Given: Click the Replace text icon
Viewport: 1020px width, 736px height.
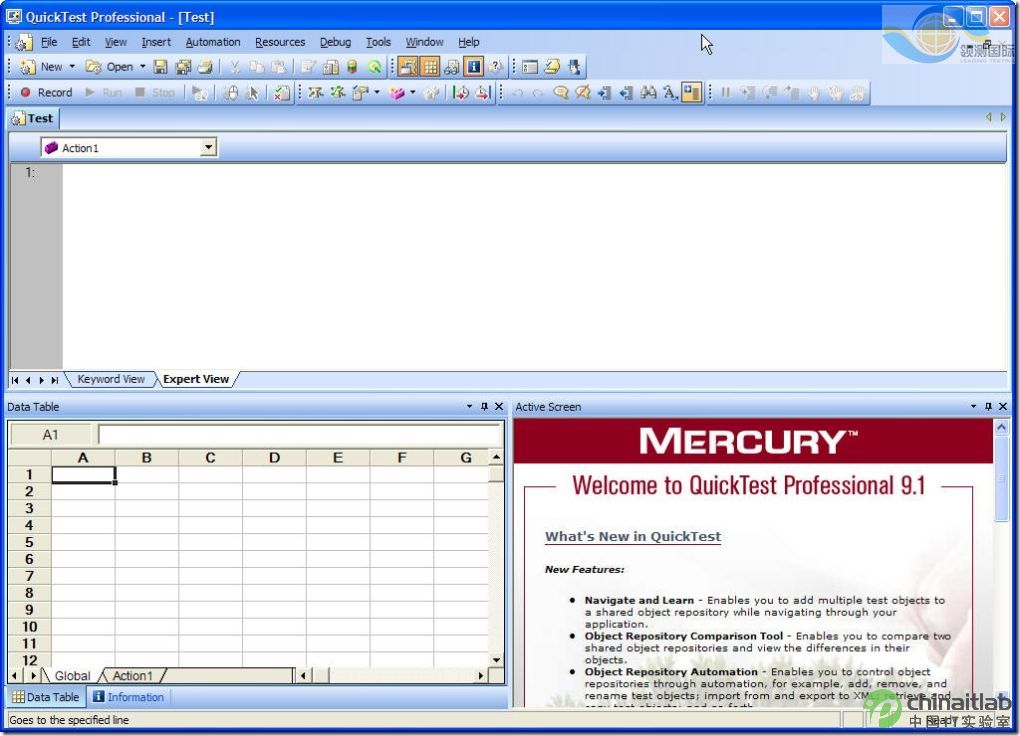Looking at the screenshot, I should tap(669, 92).
